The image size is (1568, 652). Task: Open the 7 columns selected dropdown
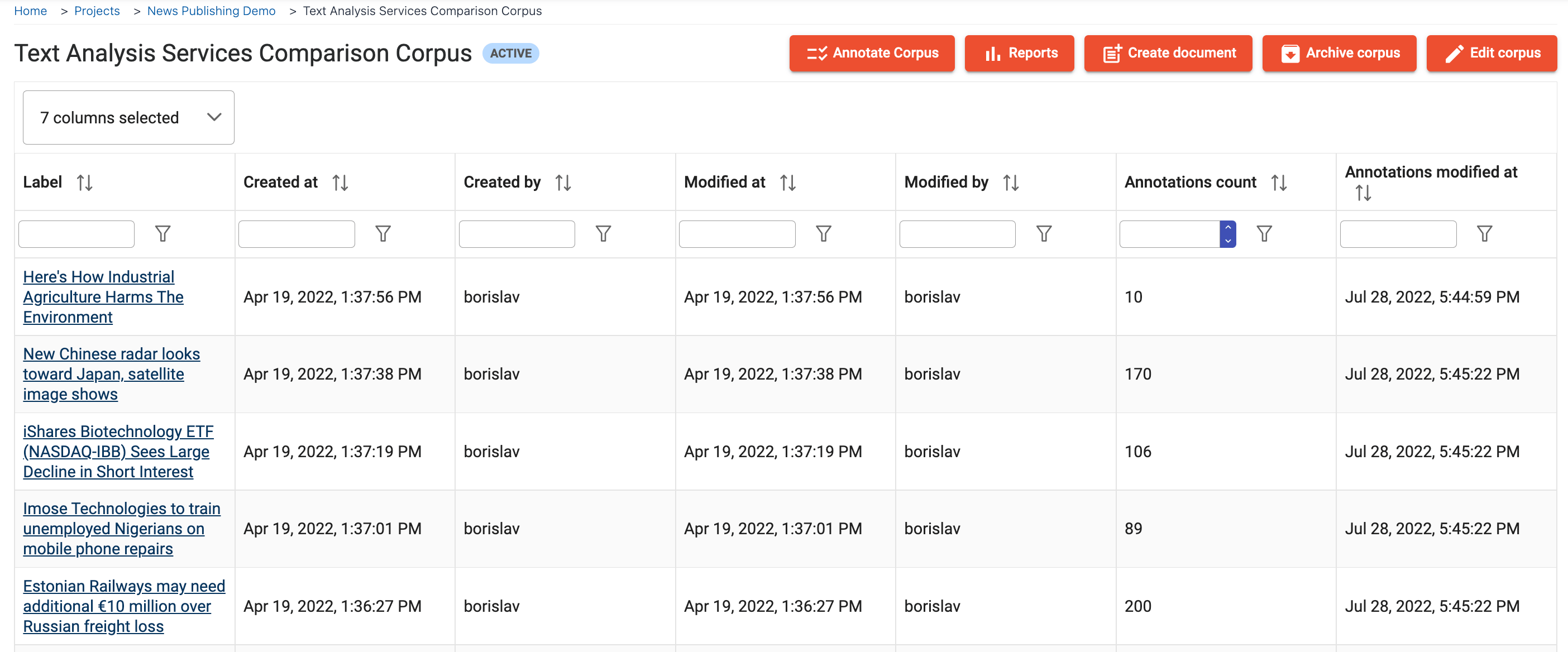pos(128,117)
